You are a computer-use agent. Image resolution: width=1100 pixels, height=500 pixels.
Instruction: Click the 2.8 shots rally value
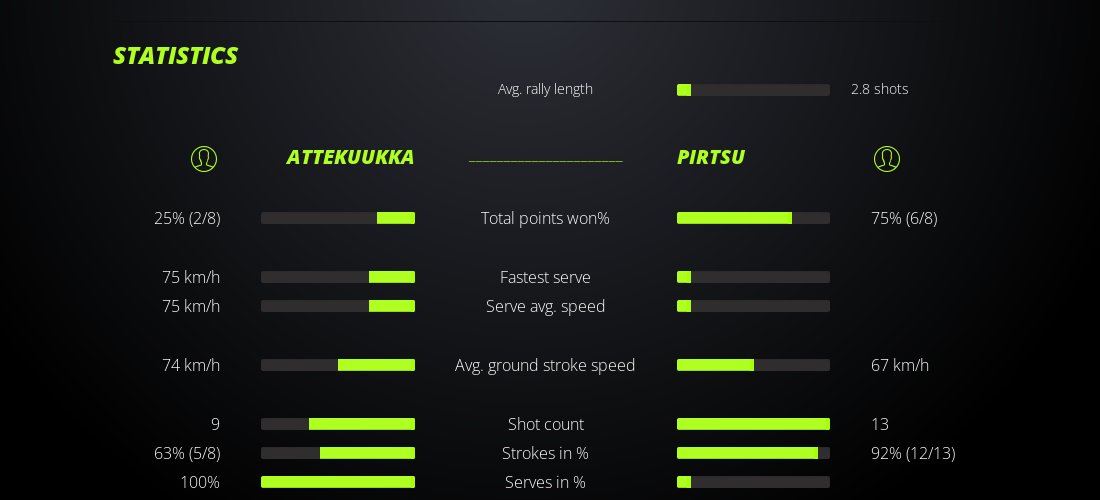[x=879, y=89]
